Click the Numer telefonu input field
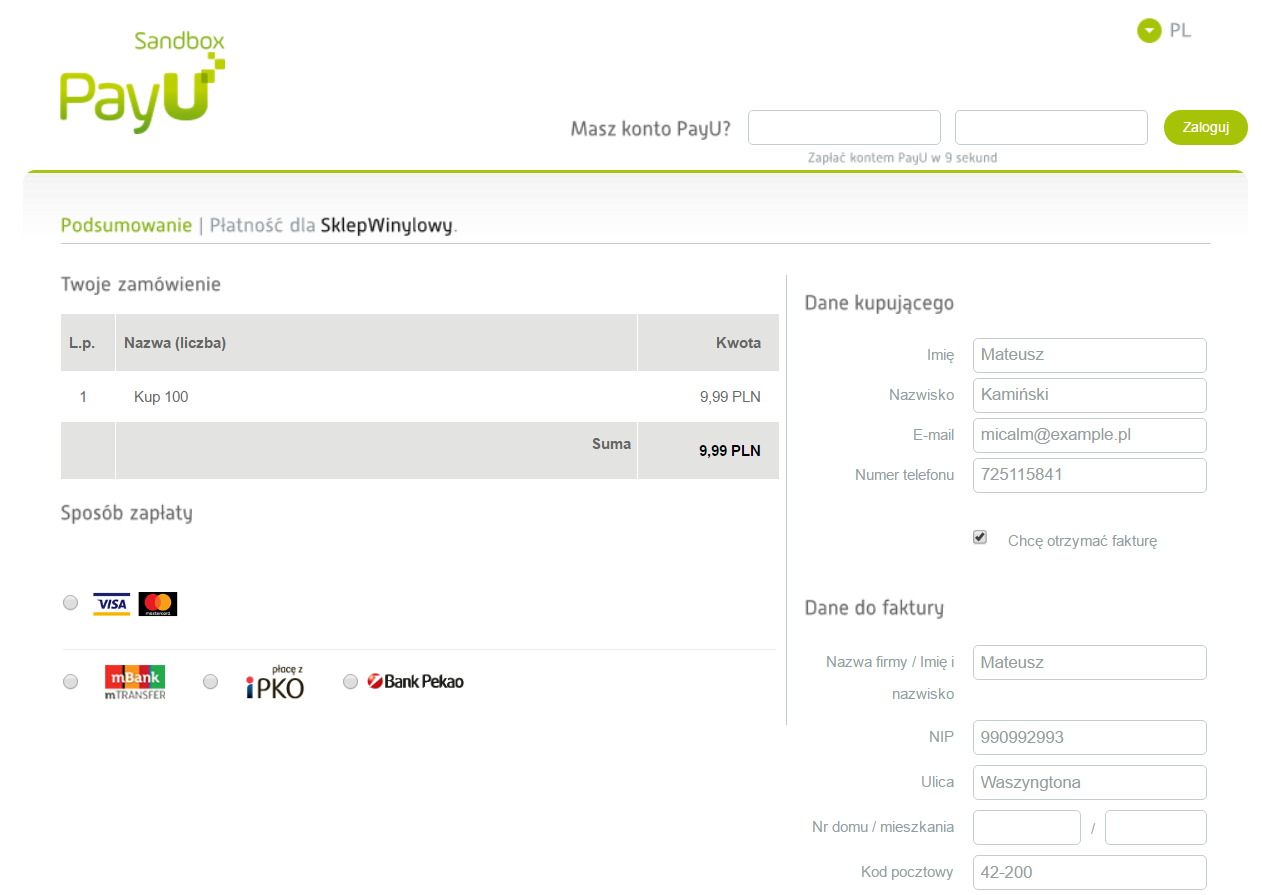This screenshot has height=895, width=1262. [1090, 475]
